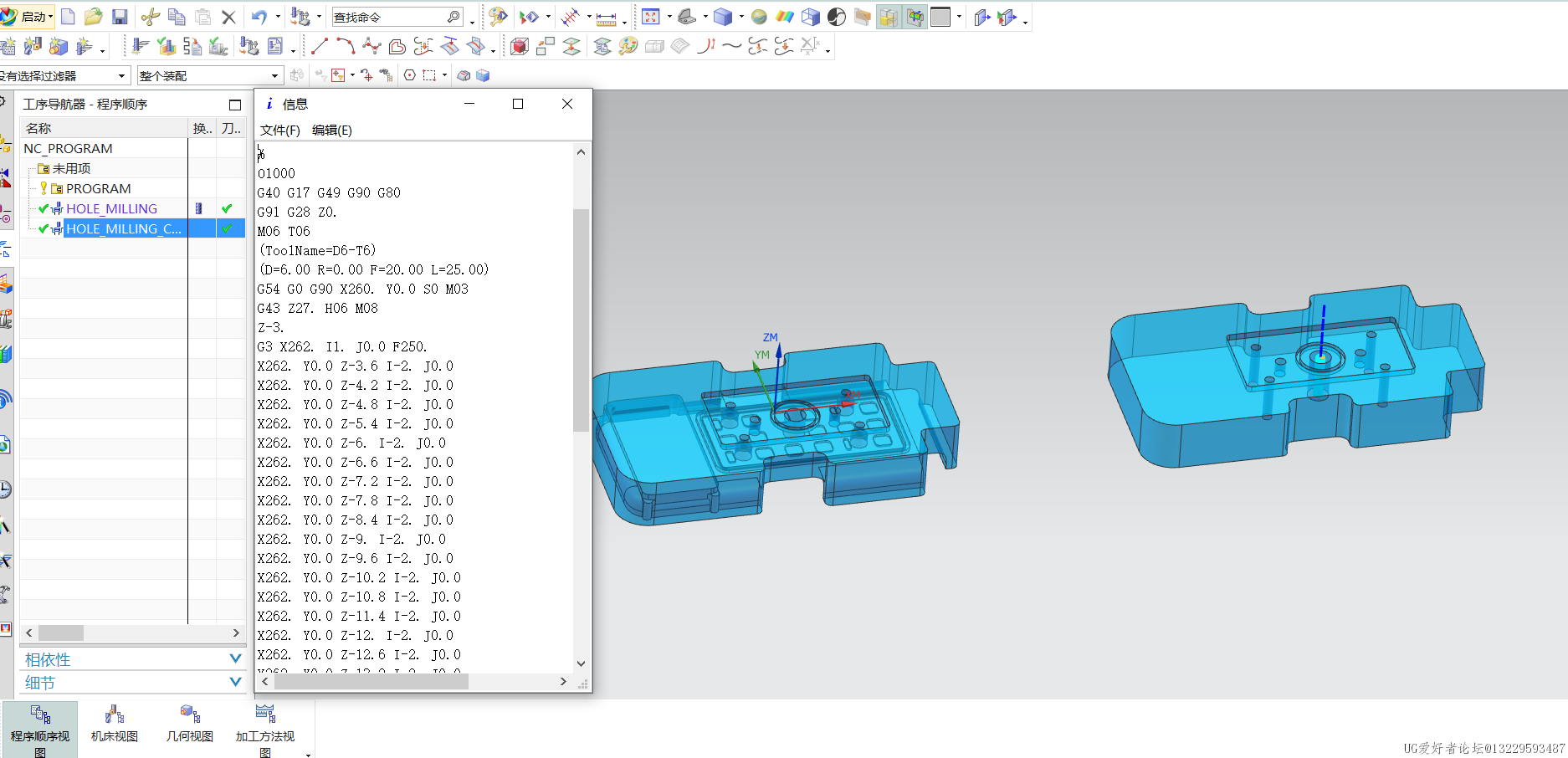Click the Shop Documentation icon
Screen dimensions: 1568x758
click(275, 46)
